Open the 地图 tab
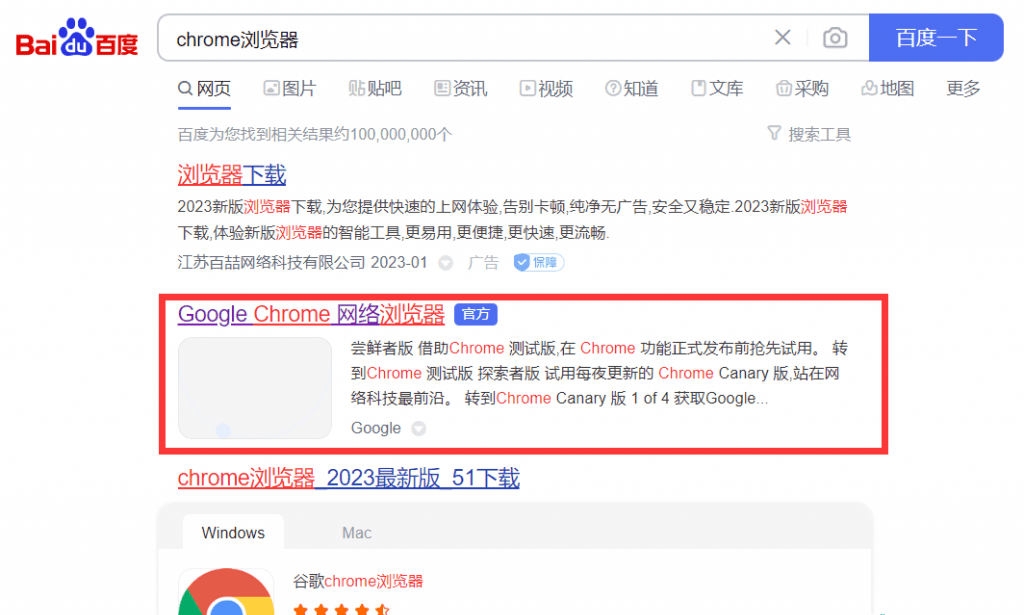Screen dimensions: 1024x615 click(x=888, y=89)
